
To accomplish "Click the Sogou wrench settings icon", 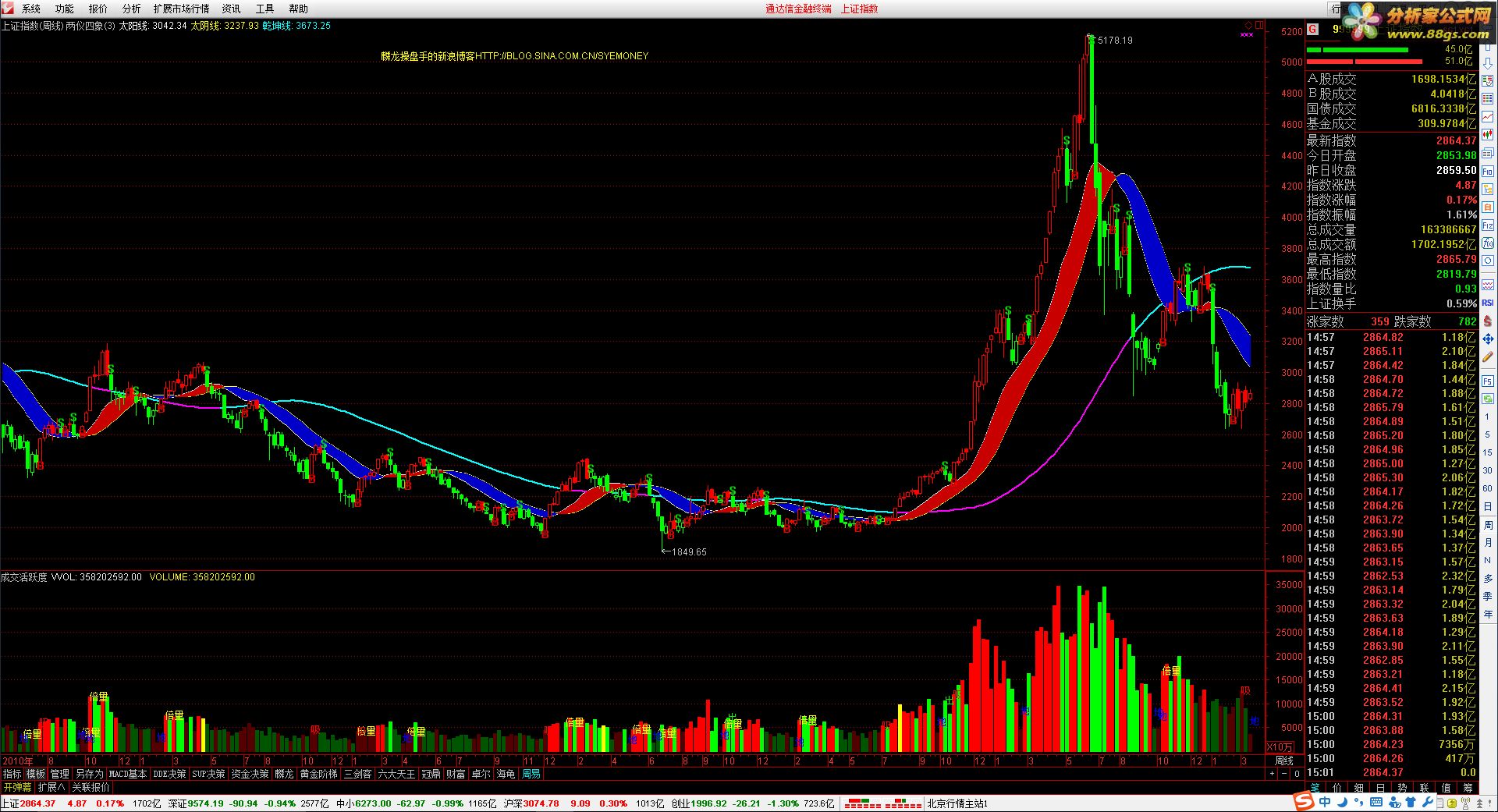I will (1428, 801).
